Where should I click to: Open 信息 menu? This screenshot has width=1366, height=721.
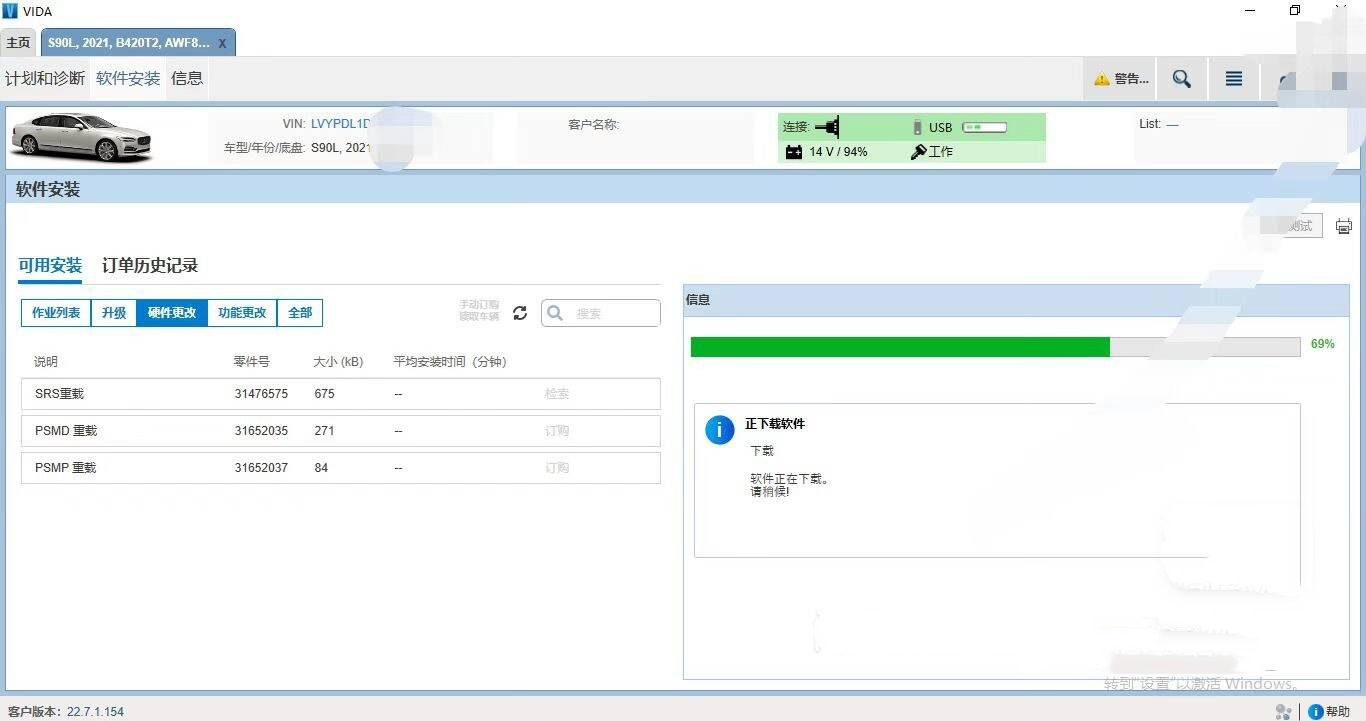pos(187,78)
